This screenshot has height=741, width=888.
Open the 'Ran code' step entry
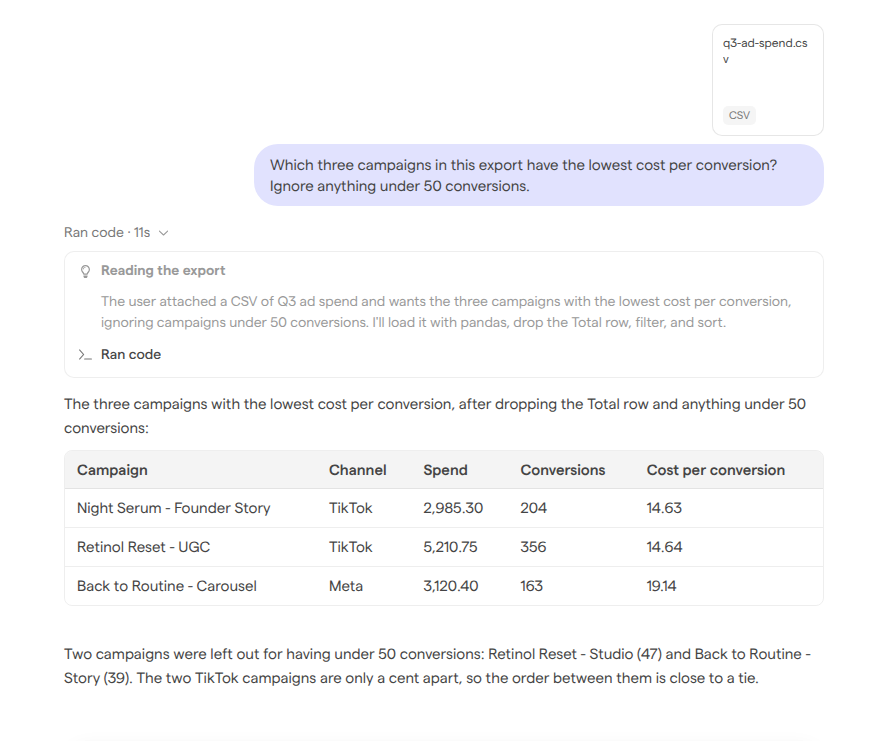pyautogui.click(x=131, y=355)
